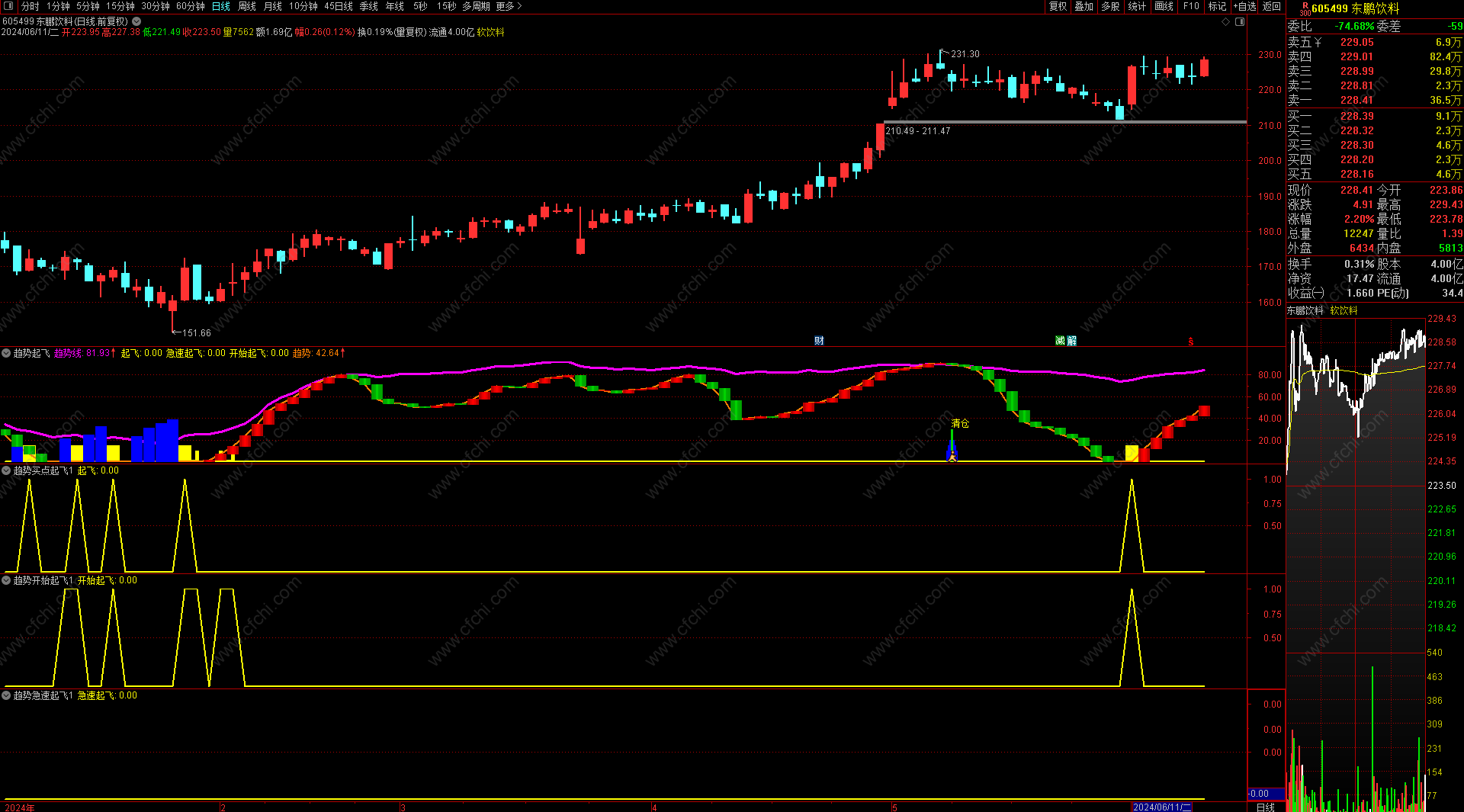Click the 叠加 overlay button
Screen dimensions: 1464x812
coord(1084,6)
